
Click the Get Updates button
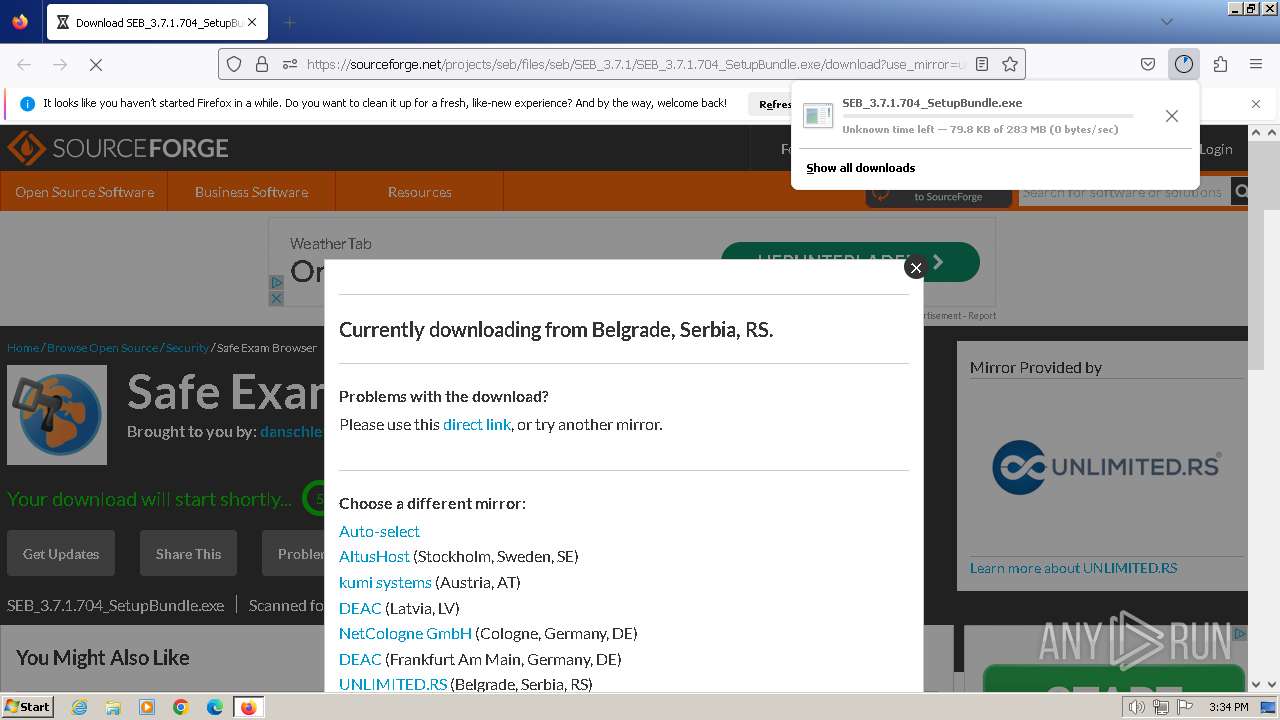tap(61, 553)
